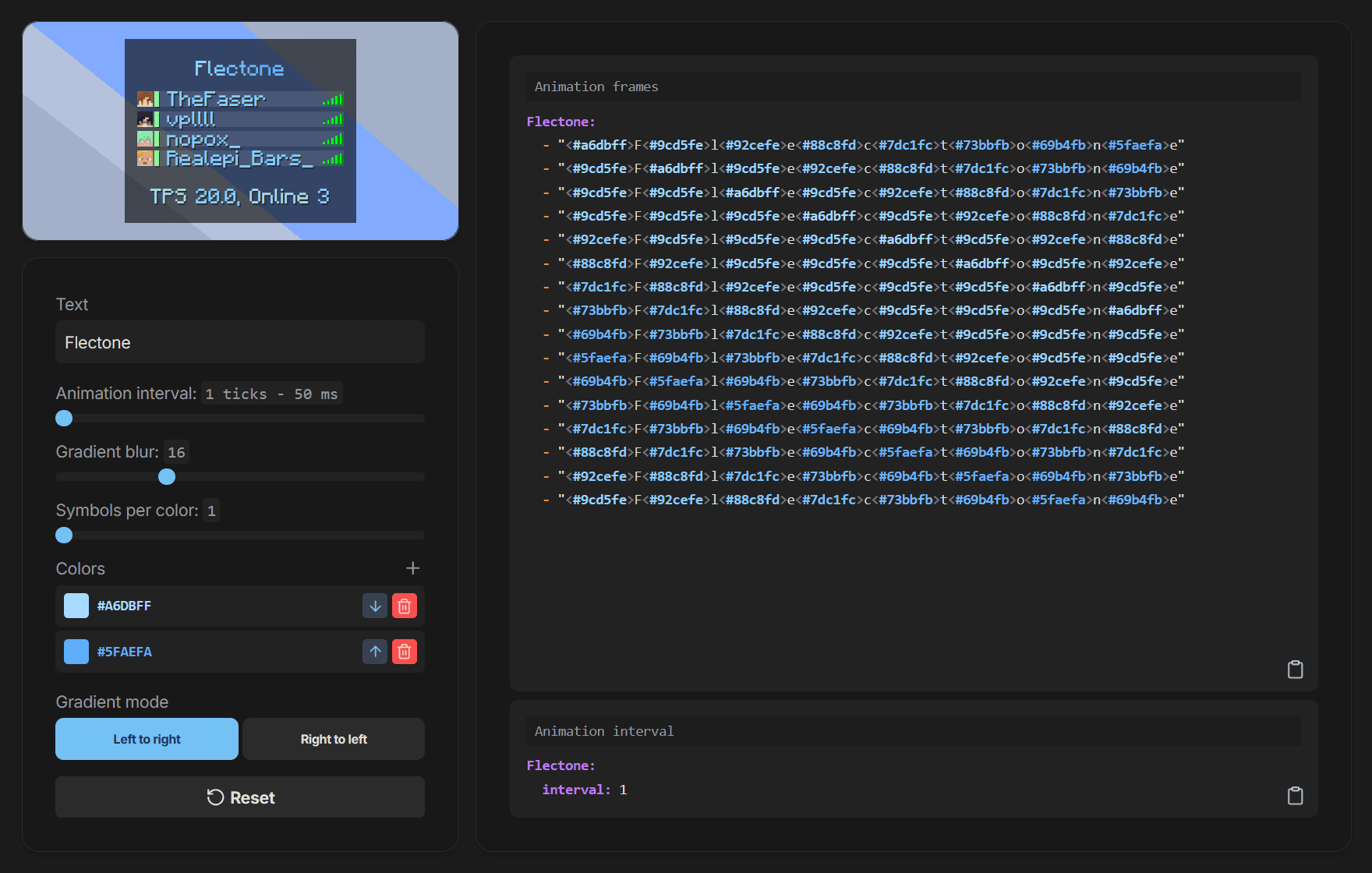
Task: Copy animation interval to clipboard
Action: point(1295,796)
